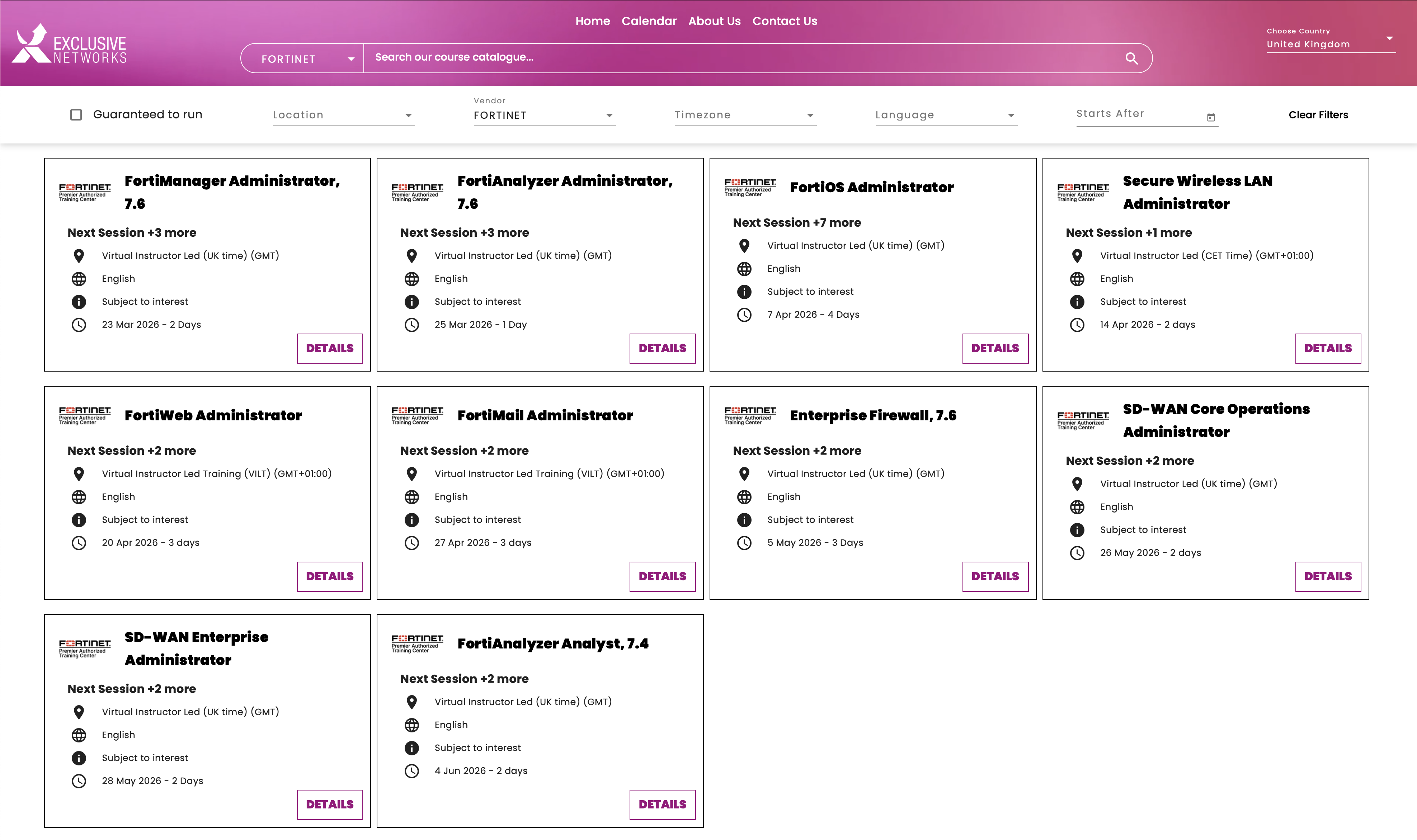Click the Fortinet logo on FortiOS Administrator card
This screenshot has height=840, width=1417.
click(x=750, y=187)
